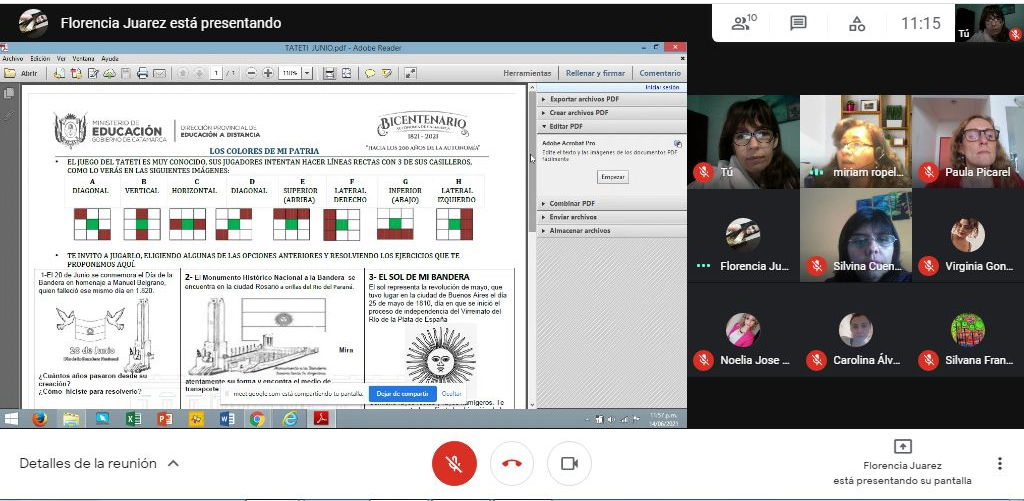Open the Edición menu
The image size is (1024, 501).
click(x=40, y=59)
